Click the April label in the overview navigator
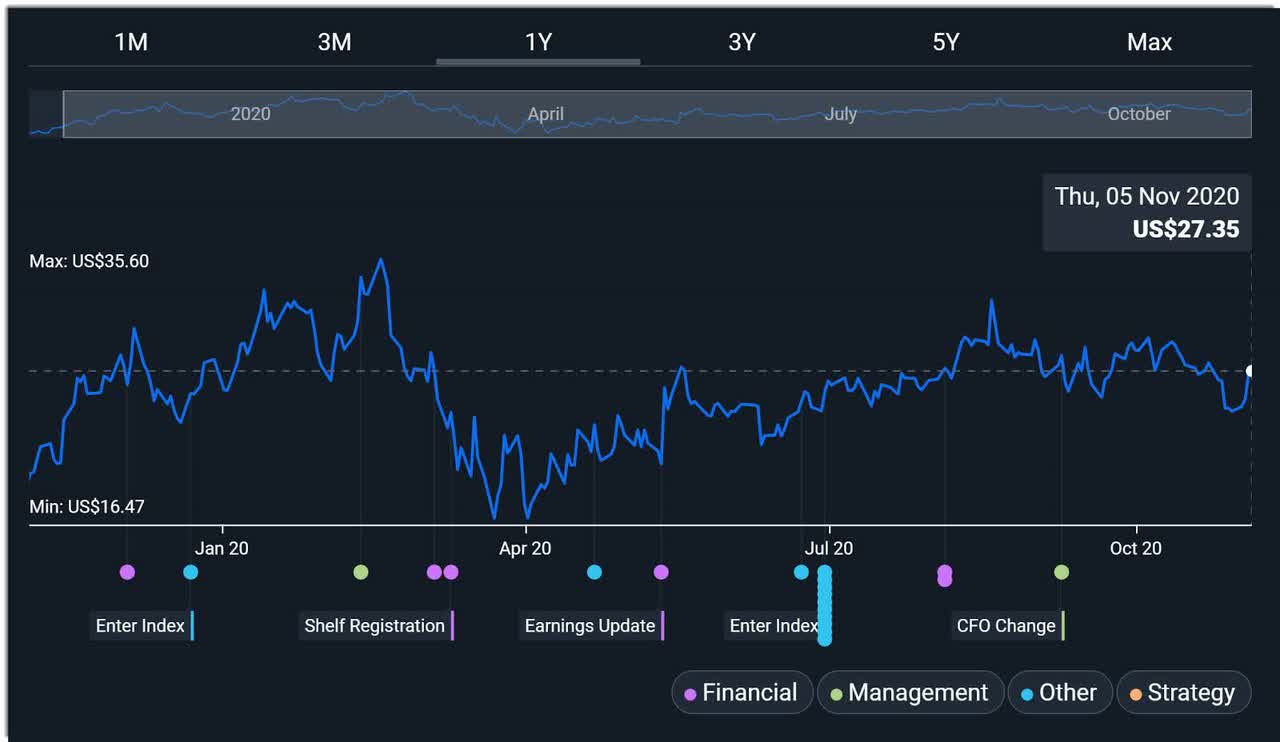 tap(546, 114)
